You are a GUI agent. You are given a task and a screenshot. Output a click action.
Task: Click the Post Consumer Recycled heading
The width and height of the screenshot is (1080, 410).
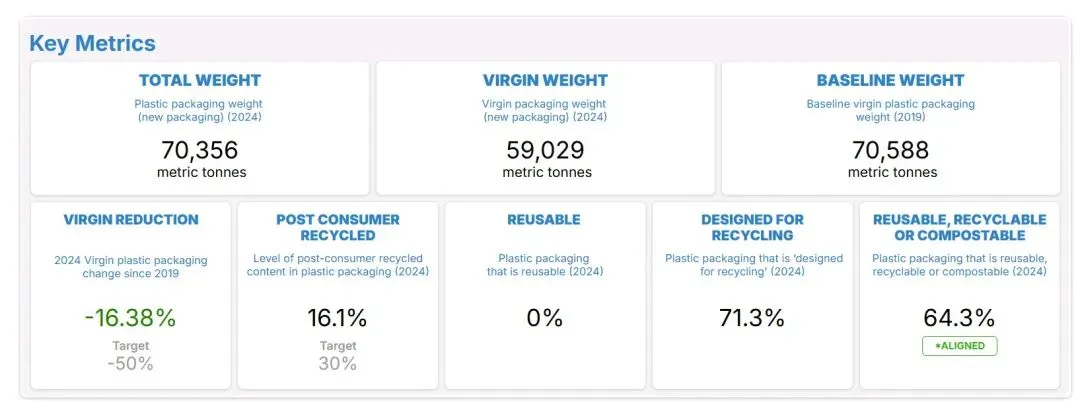[337, 227]
